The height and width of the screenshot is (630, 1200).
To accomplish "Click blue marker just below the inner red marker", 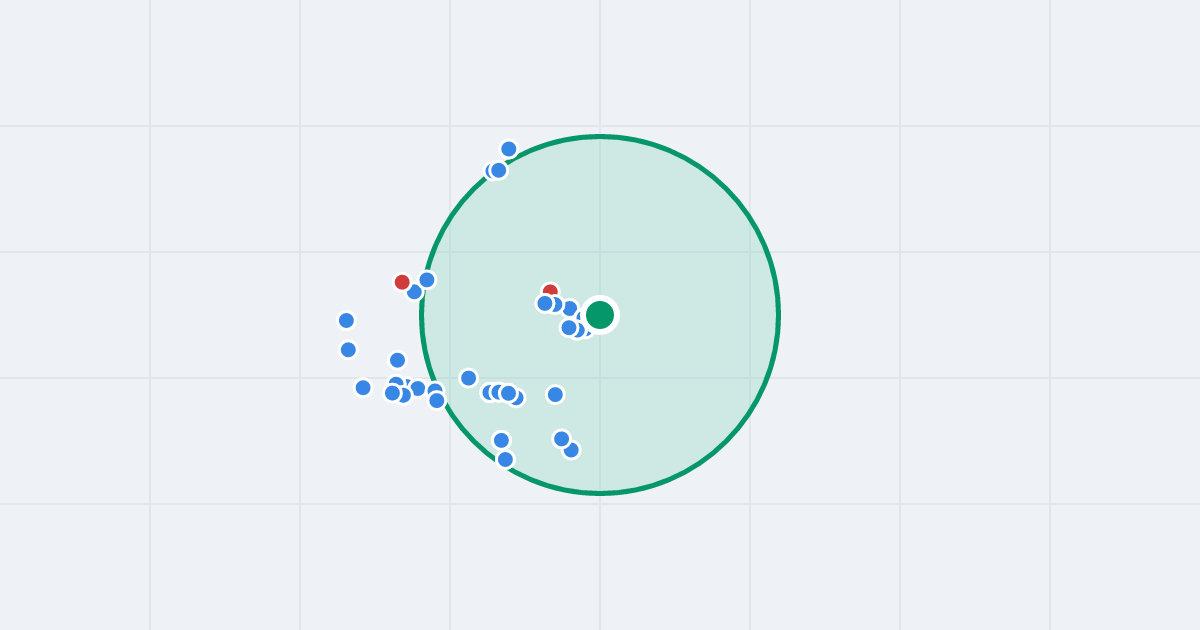I will coord(545,303).
